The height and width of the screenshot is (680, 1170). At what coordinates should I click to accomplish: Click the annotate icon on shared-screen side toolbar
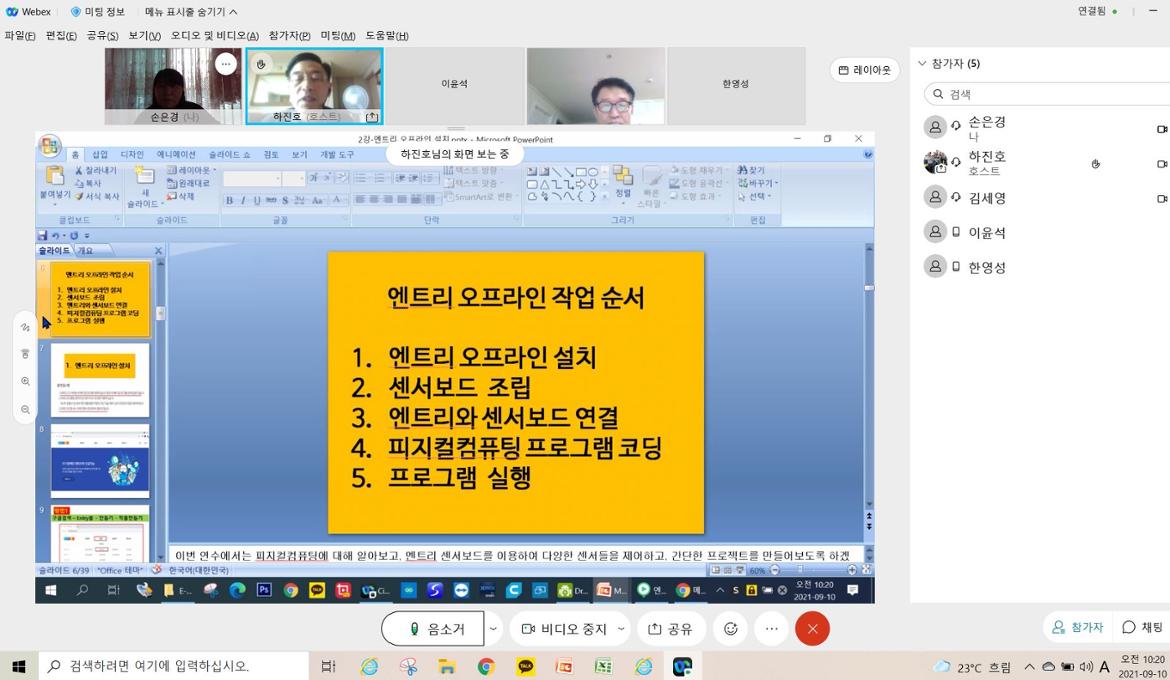click(25, 326)
